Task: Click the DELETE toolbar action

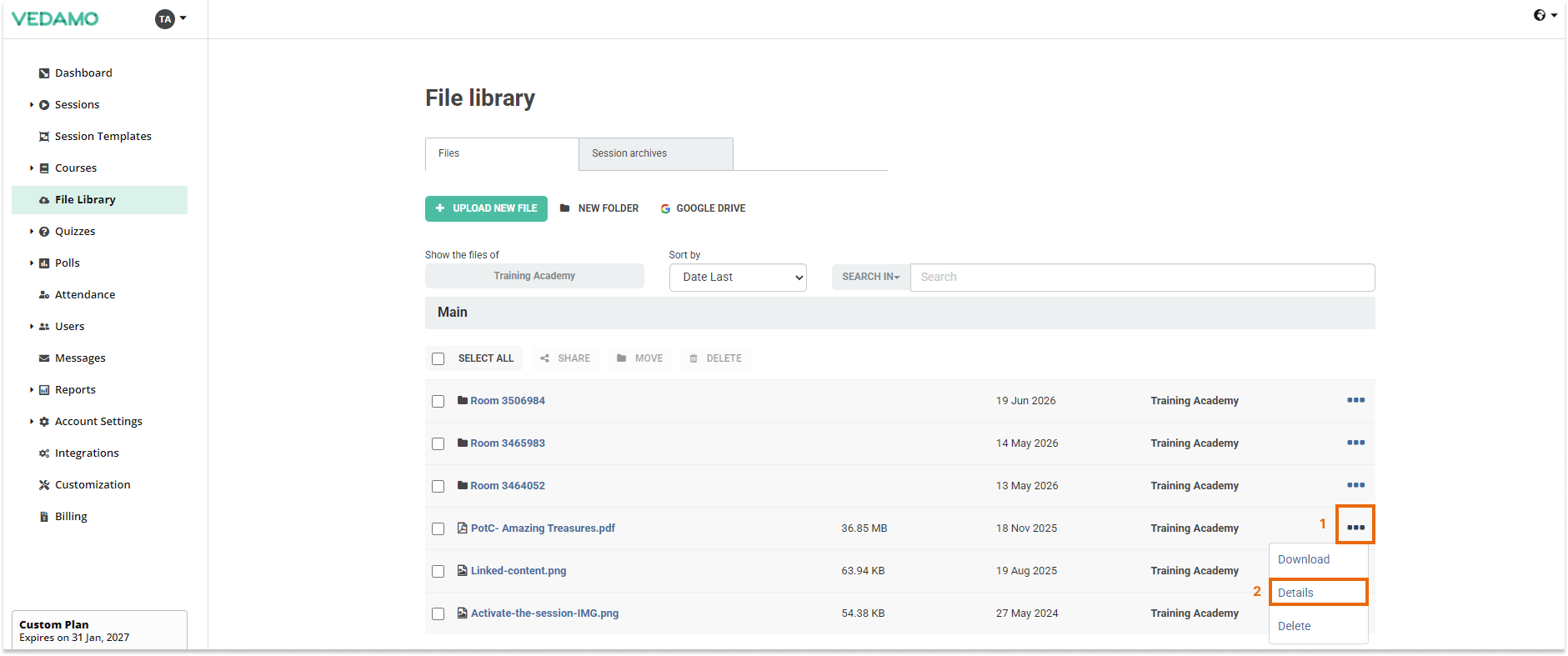Action: pos(715,358)
